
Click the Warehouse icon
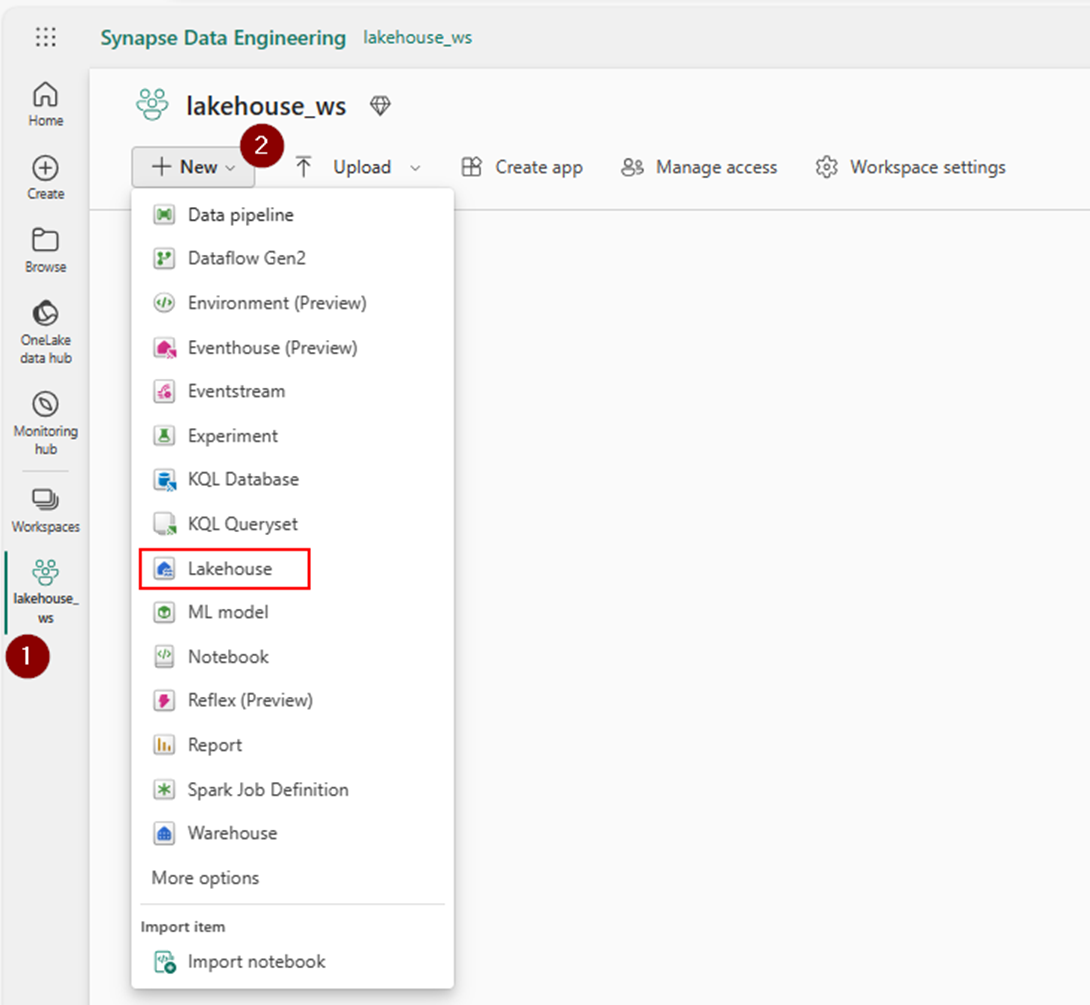(x=164, y=833)
